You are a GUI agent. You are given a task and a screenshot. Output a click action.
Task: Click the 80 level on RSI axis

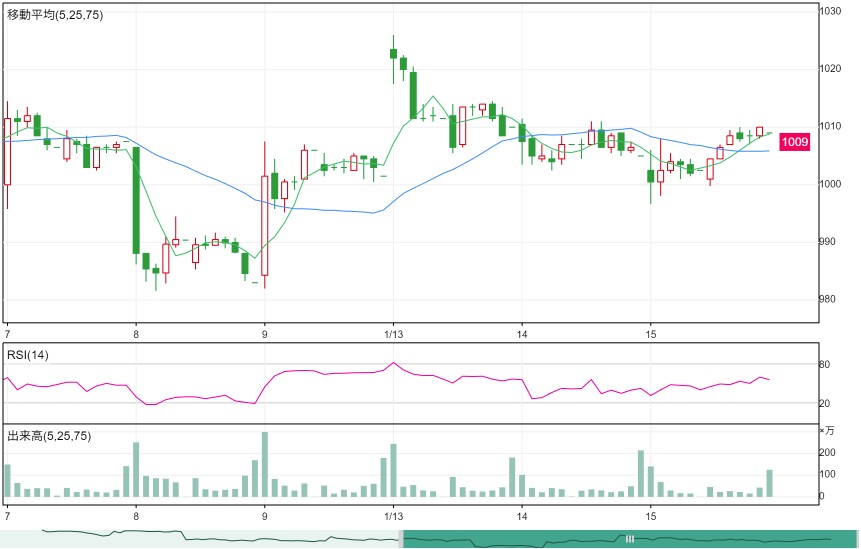coord(825,365)
